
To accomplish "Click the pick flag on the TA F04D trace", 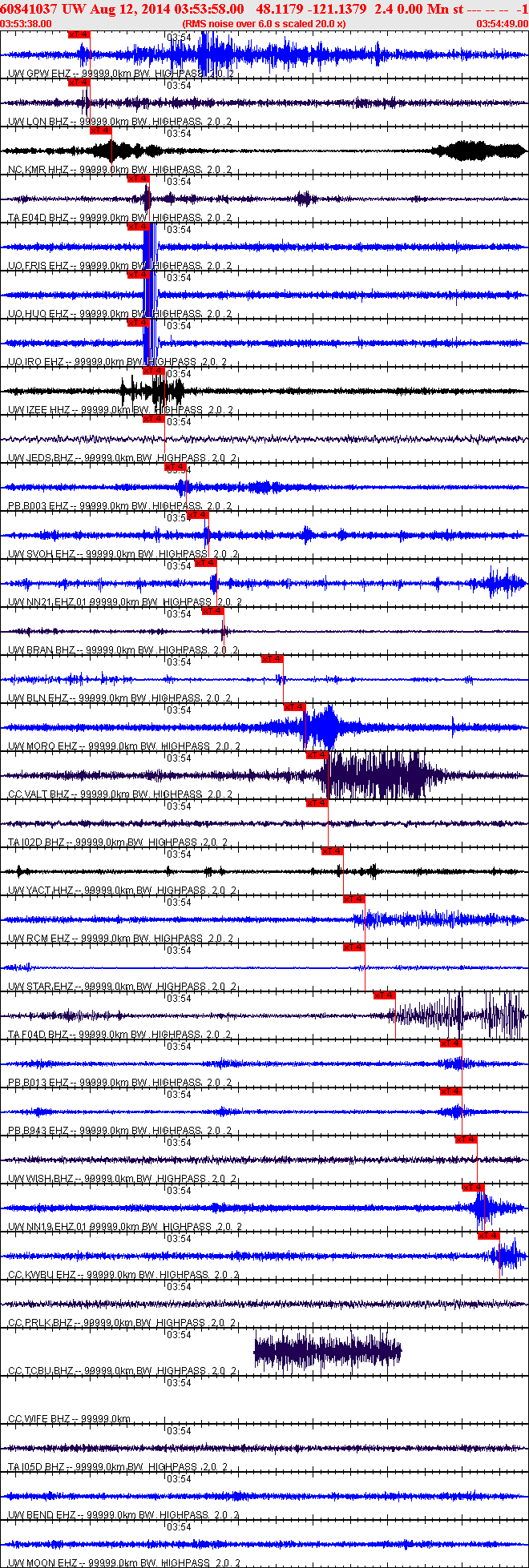I will point(385,995).
